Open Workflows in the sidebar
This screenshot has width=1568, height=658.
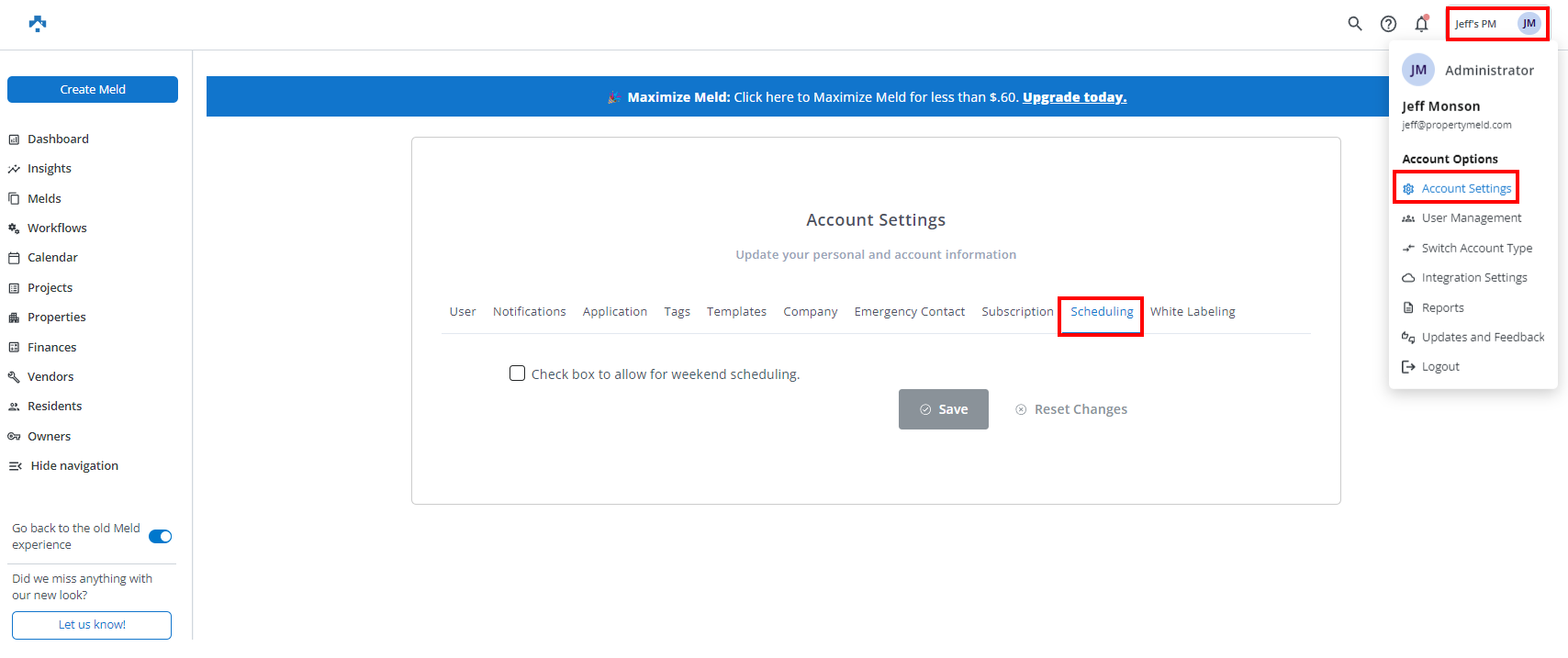click(57, 229)
